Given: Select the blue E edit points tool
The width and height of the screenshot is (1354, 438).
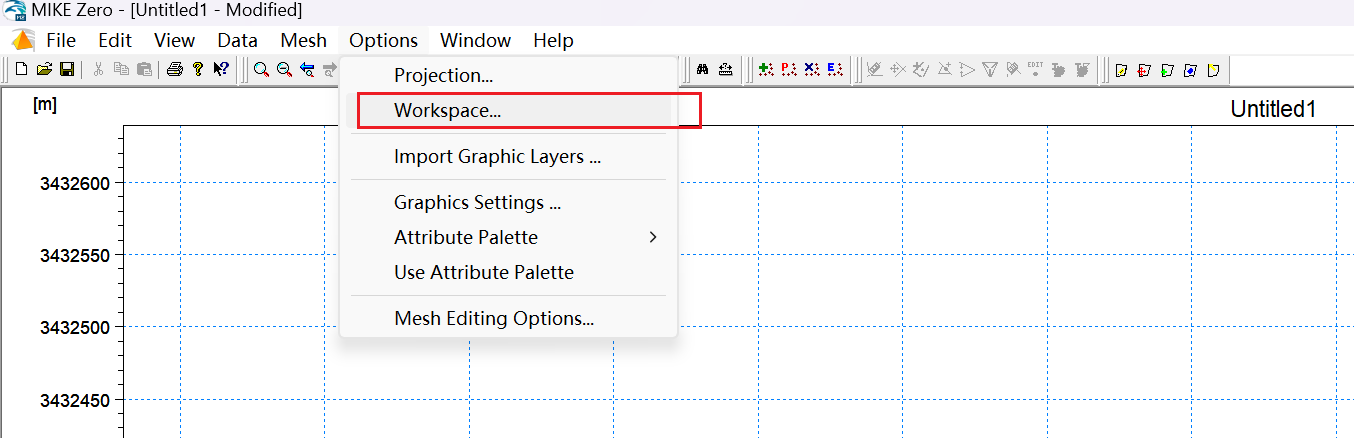Looking at the screenshot, I should click(x=834, y=69).
